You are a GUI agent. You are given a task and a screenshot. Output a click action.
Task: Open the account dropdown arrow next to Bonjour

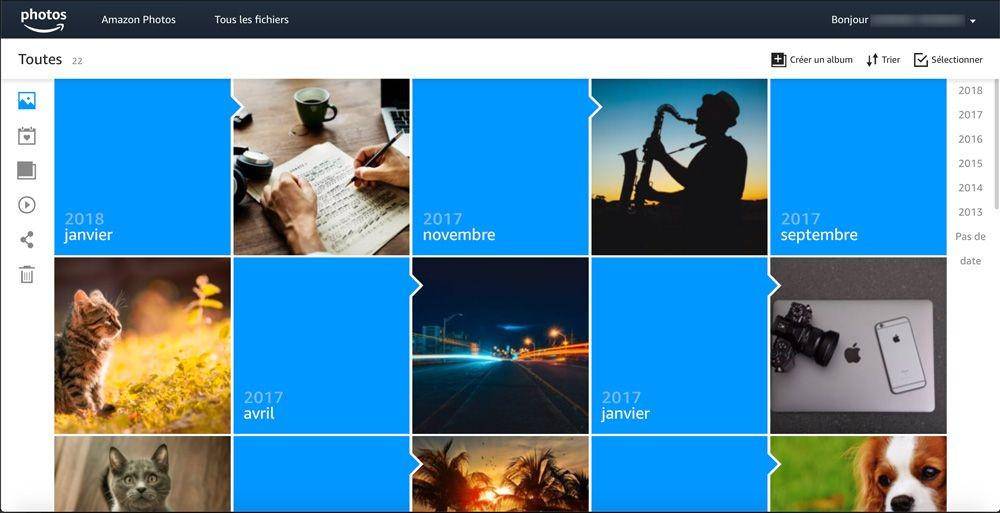[x=973, y=21]
